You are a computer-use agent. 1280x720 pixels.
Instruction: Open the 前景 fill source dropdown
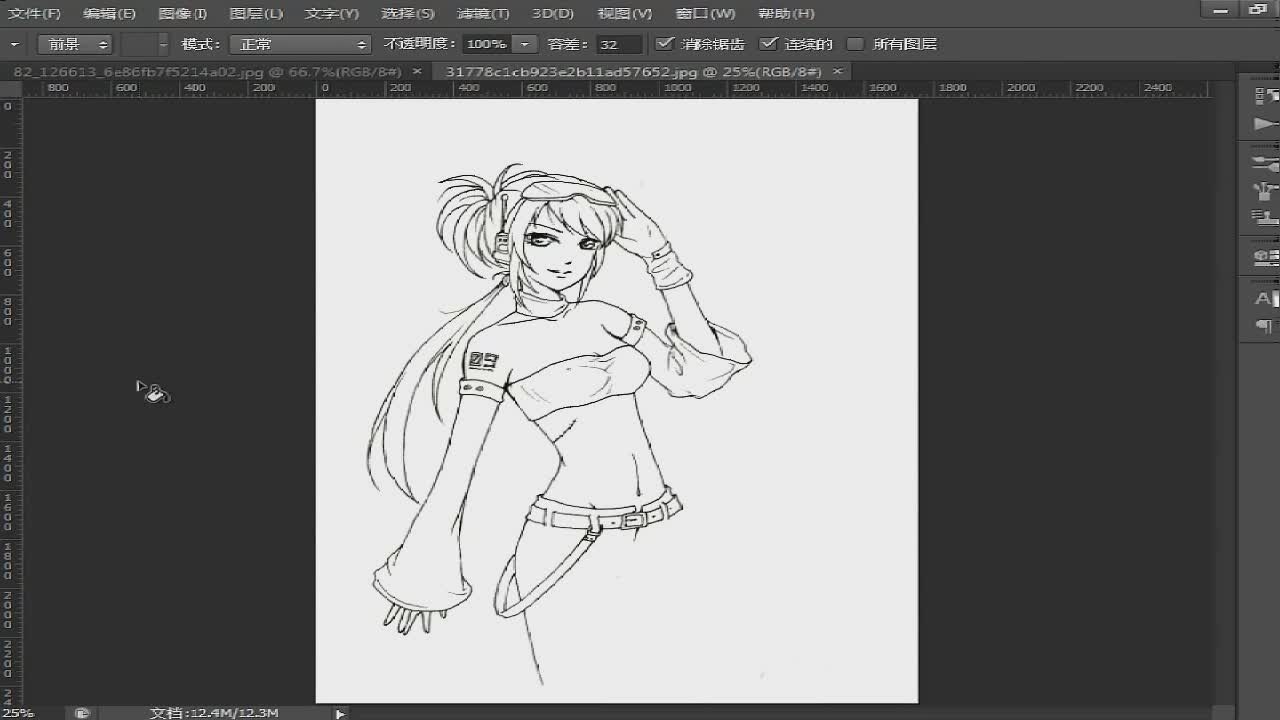click(x=75, y=44)
